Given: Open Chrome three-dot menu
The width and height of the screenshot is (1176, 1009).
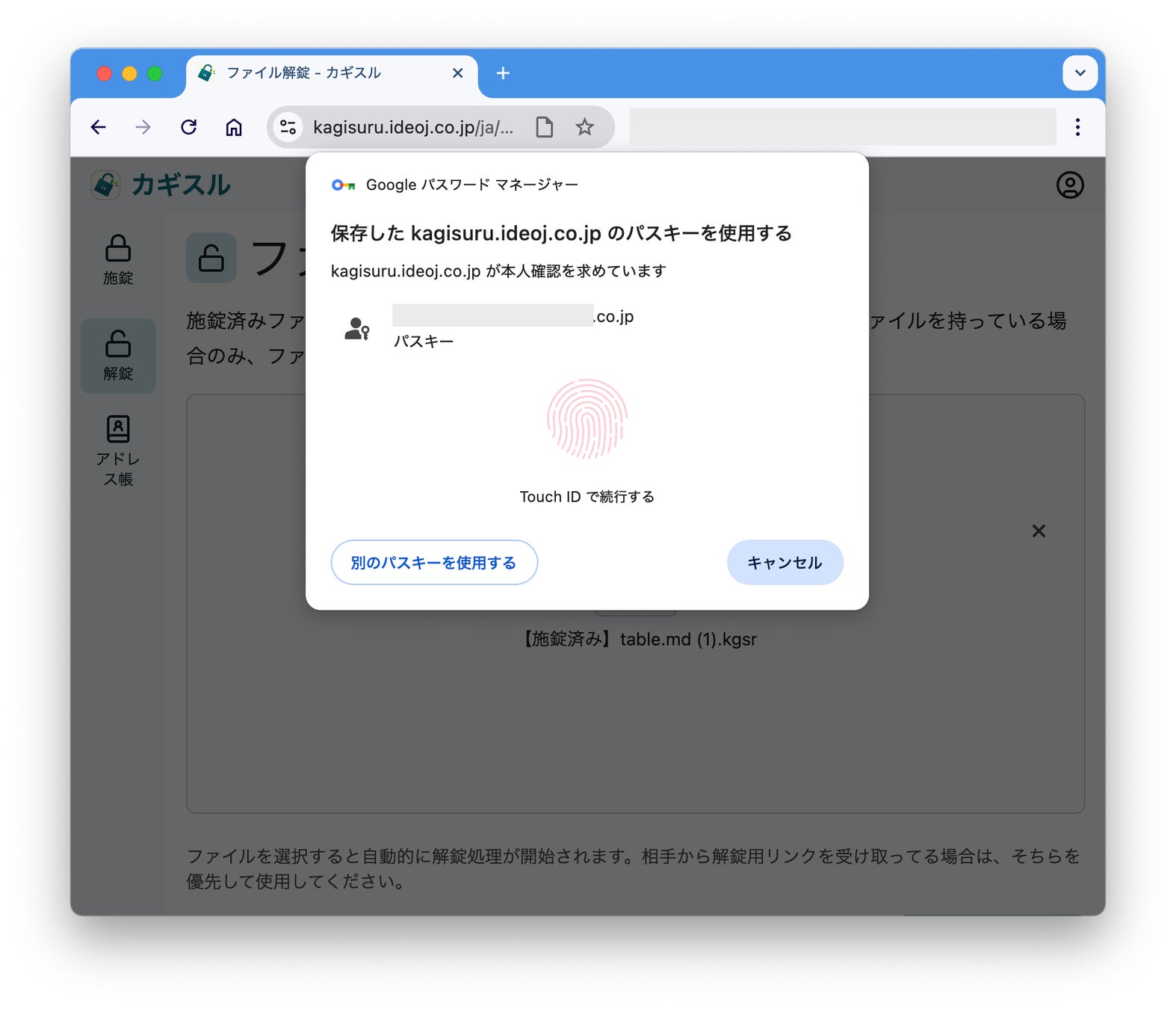Looking at the screenshot, I should point(1077,127).
